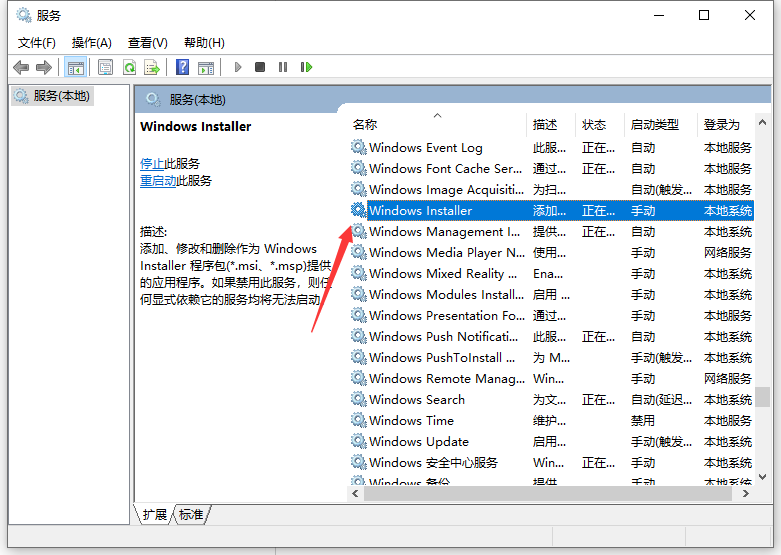Sort by the 名称 column header
781x555 pixels.
365,125
